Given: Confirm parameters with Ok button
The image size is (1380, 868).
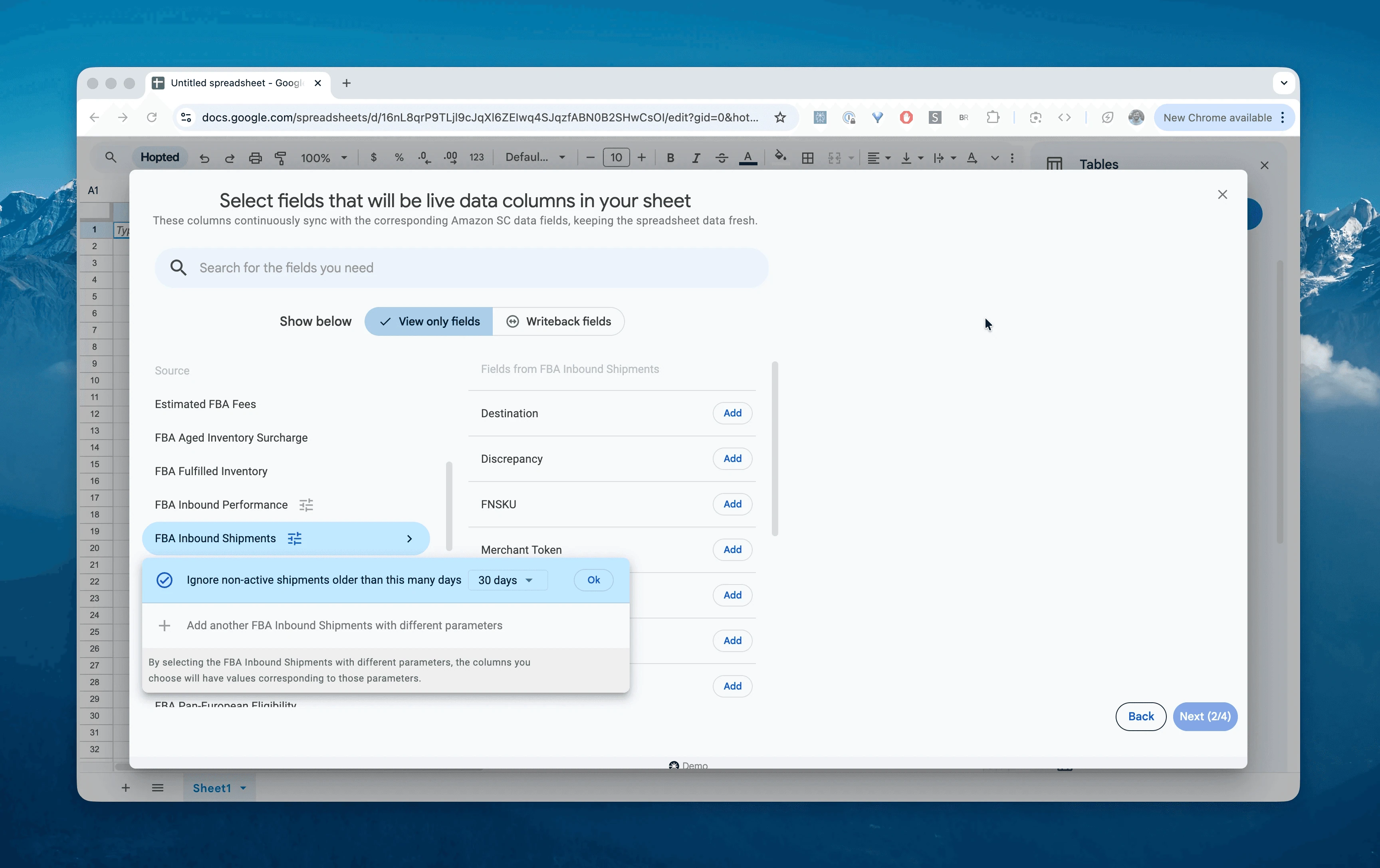Looking at the screenshot, I should click(593, 580).
